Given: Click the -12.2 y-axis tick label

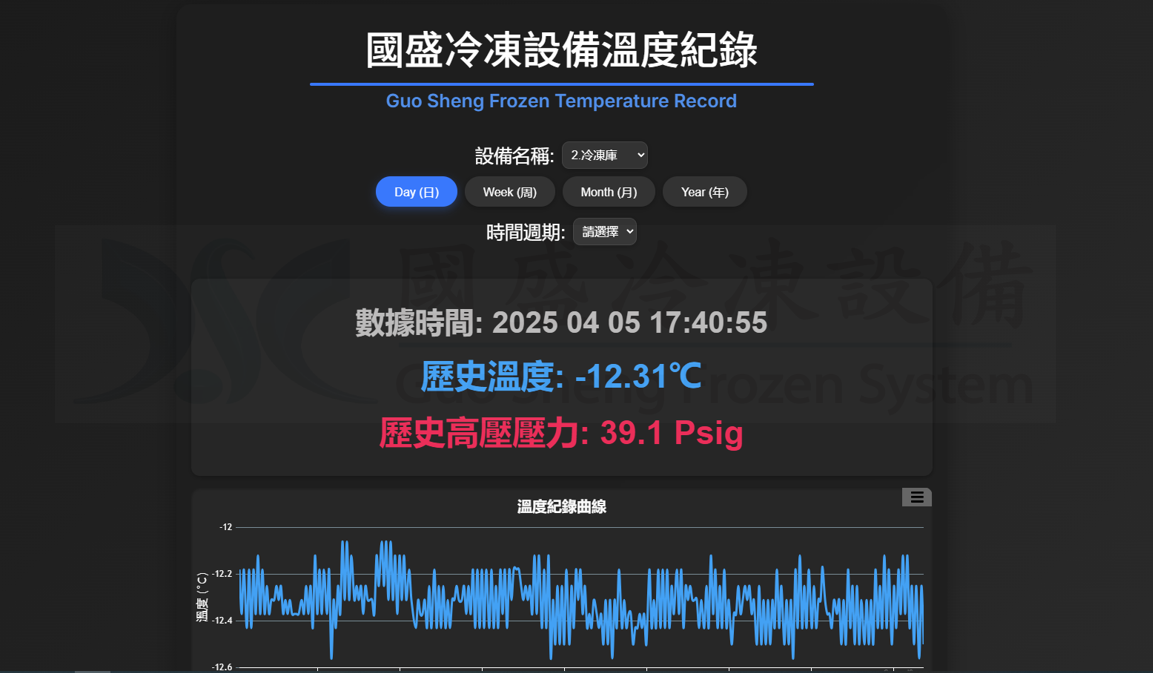Looking at the screenshot, I should [x=222, y=574].
